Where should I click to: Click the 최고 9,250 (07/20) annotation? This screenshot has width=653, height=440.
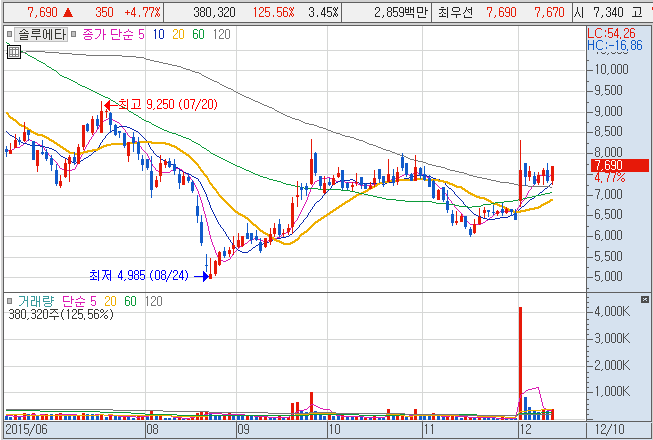168,104
